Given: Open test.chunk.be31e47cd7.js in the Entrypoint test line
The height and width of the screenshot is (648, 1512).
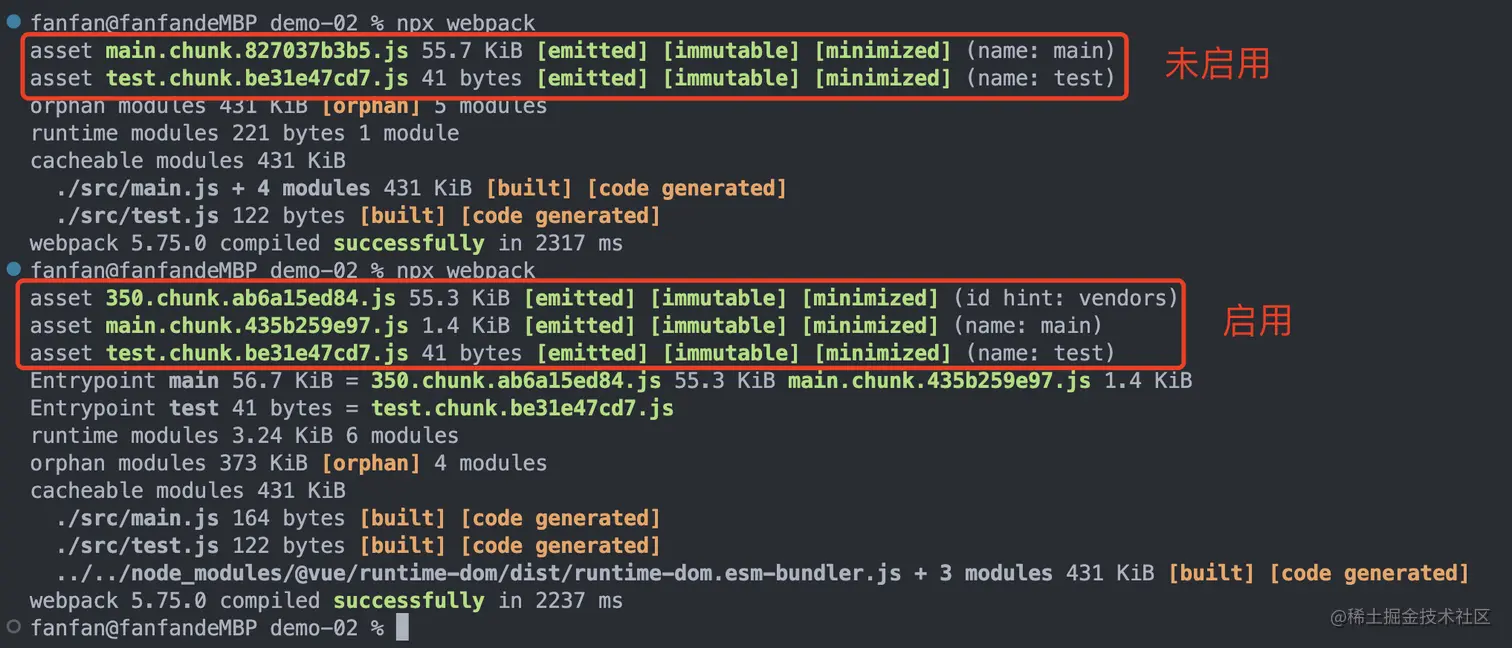Looking at the screenshot, I should pyautogui.click(x=521, y=408).
